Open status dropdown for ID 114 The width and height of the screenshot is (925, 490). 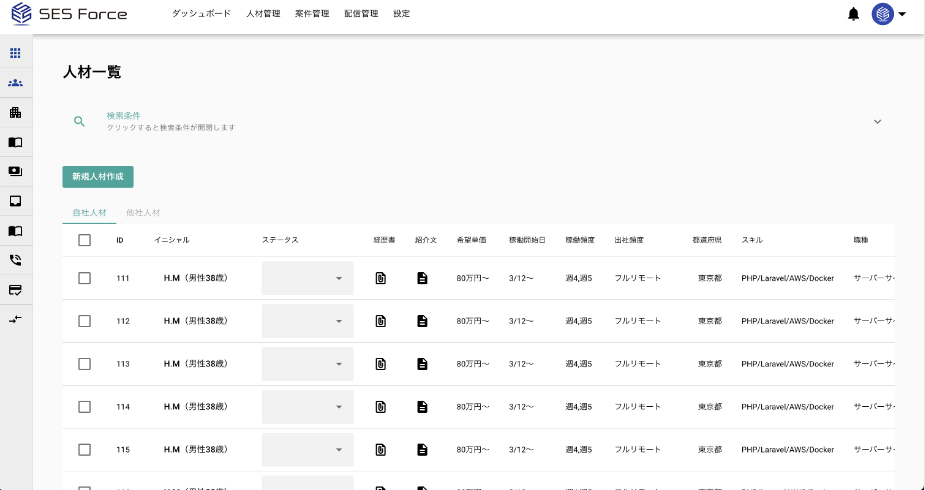coord(307,407)
